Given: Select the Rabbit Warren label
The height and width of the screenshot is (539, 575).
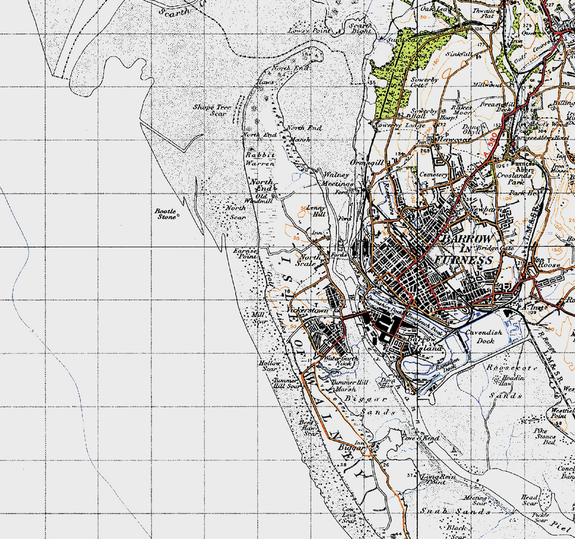Looking at the screenshot, I should (x=260, y=159).
